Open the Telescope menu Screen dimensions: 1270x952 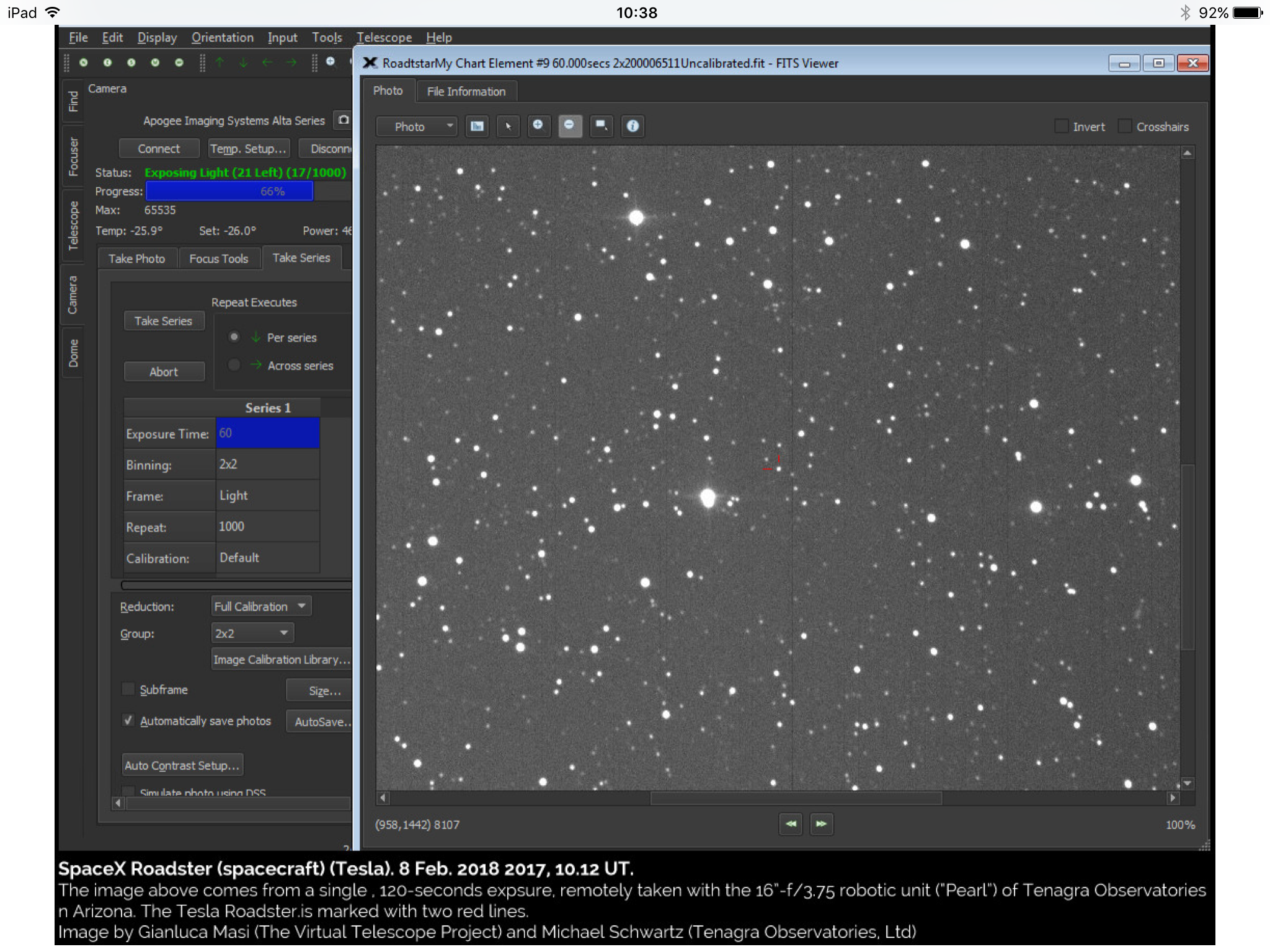[384, 37]
